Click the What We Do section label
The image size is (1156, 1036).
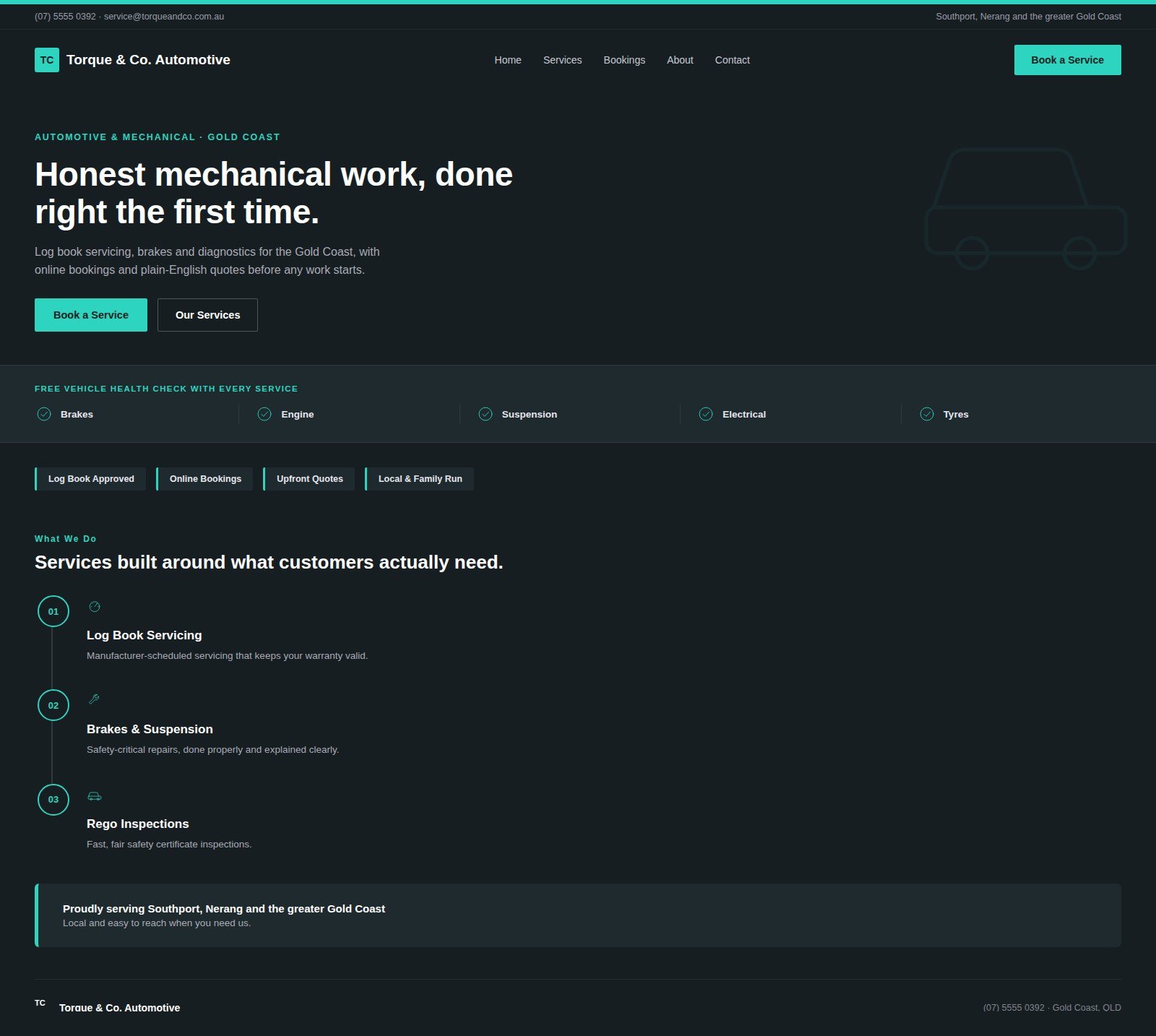click(66, 539)
